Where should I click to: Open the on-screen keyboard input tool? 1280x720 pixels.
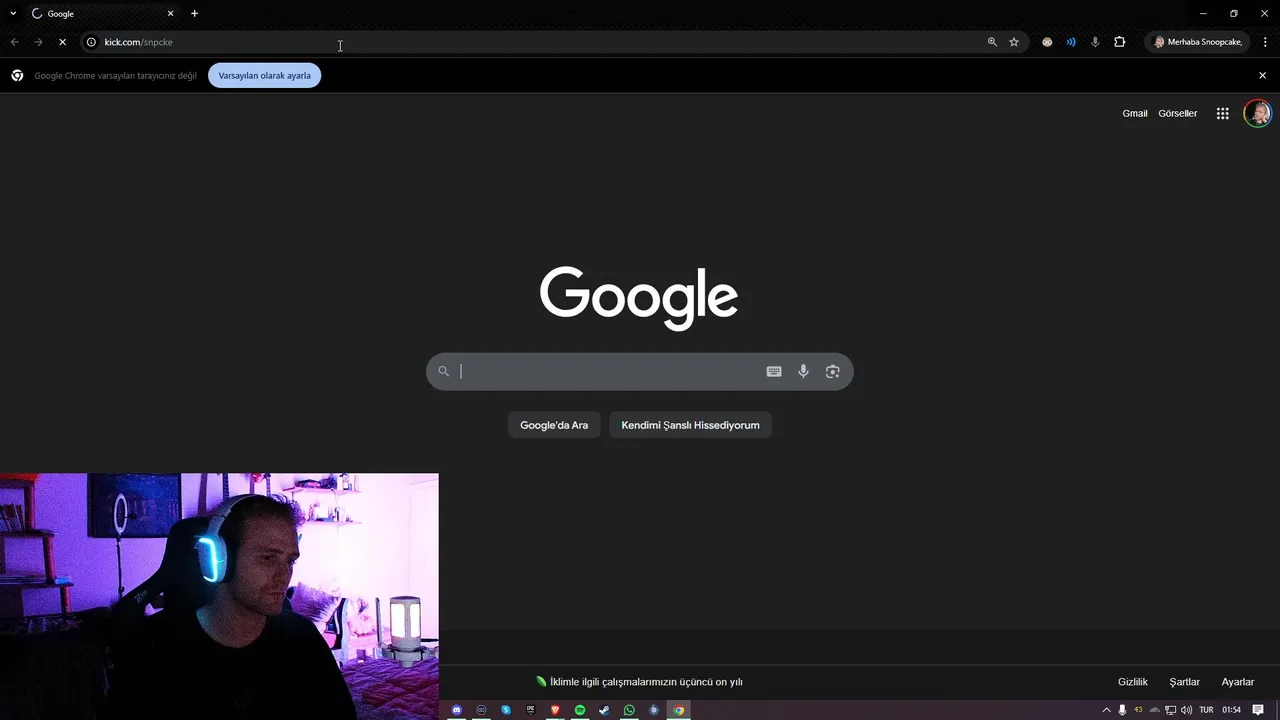[x=774, y=371]
